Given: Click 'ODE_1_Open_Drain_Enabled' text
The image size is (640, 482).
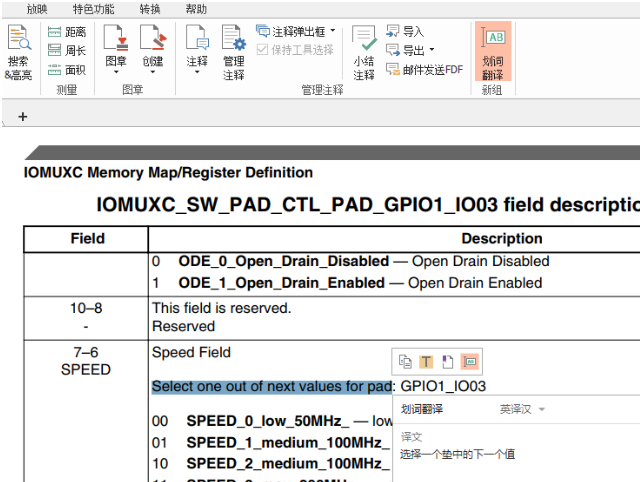Looking at the screenshot, I should click(x=282, y=283).
